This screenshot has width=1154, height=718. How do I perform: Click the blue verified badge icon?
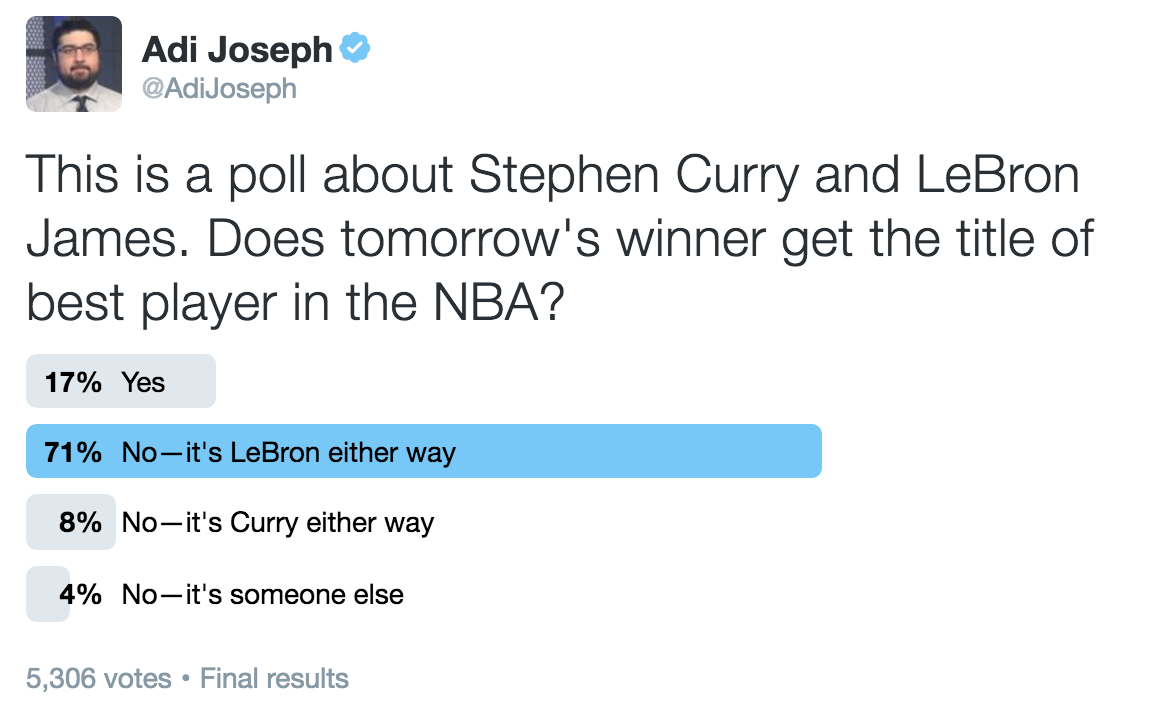[x=355, y=48]
